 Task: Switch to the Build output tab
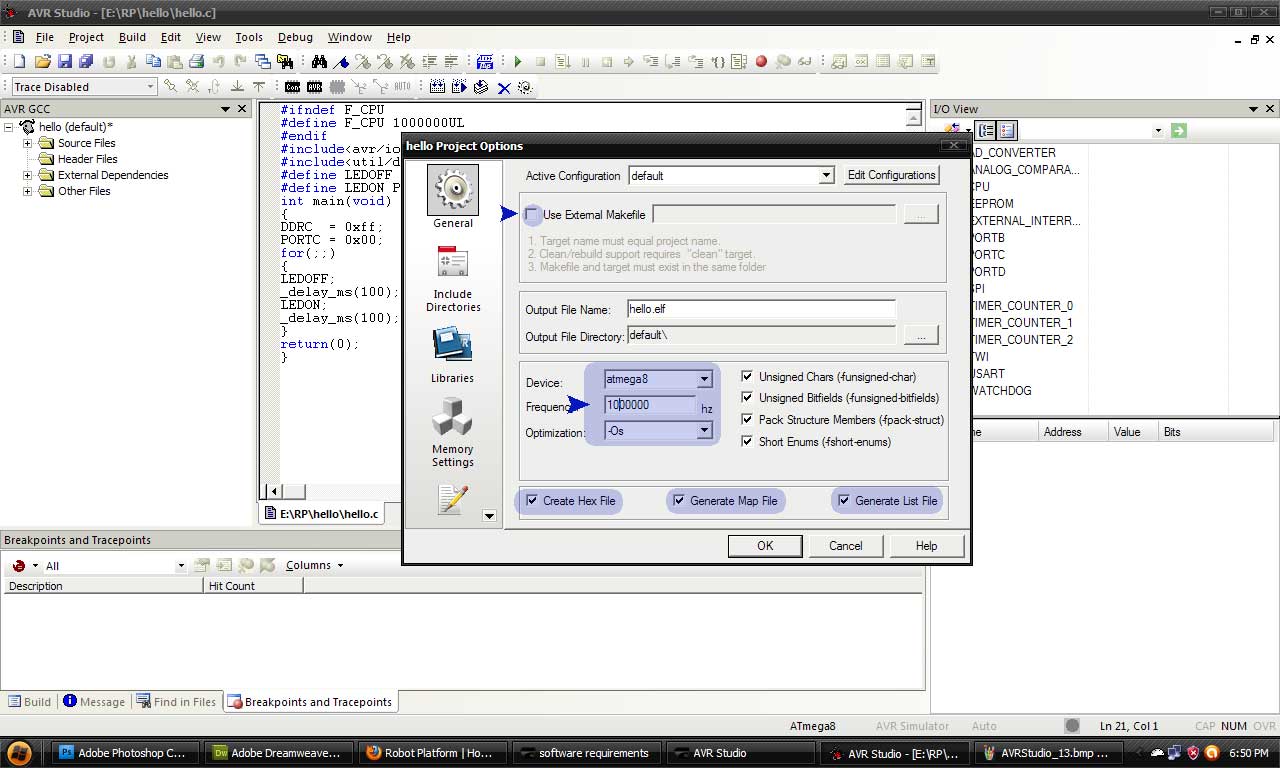pos(29,702)
